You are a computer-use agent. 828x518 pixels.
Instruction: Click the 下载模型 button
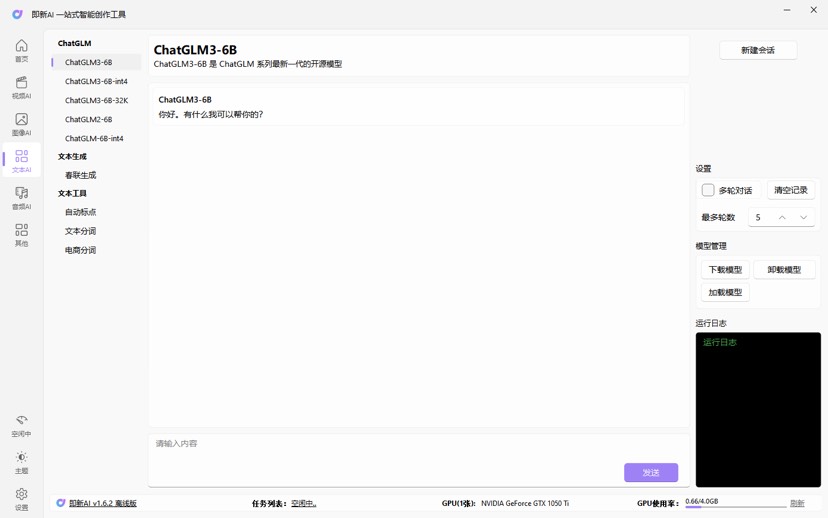point(725,270)
